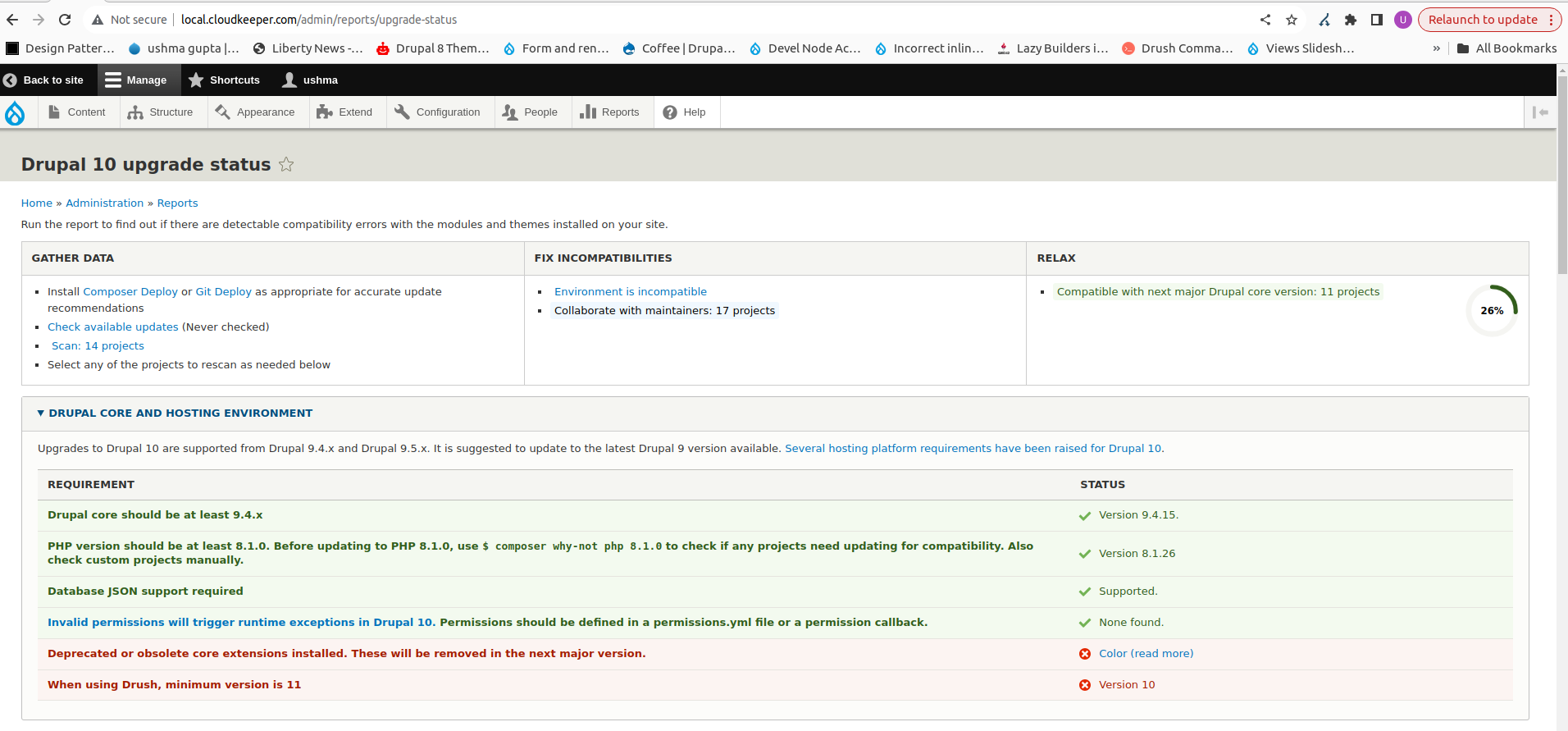This screenshot has width=1568, height=731.
Task: Open the user profile avatar icon
Action: (1403, 20)
